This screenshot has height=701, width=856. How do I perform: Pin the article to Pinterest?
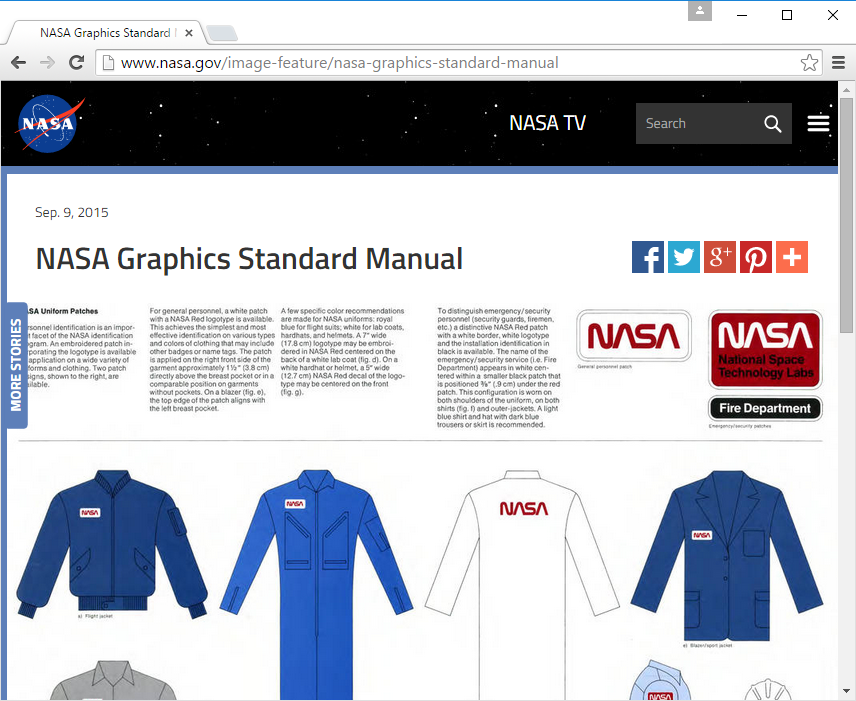point(756,257)
